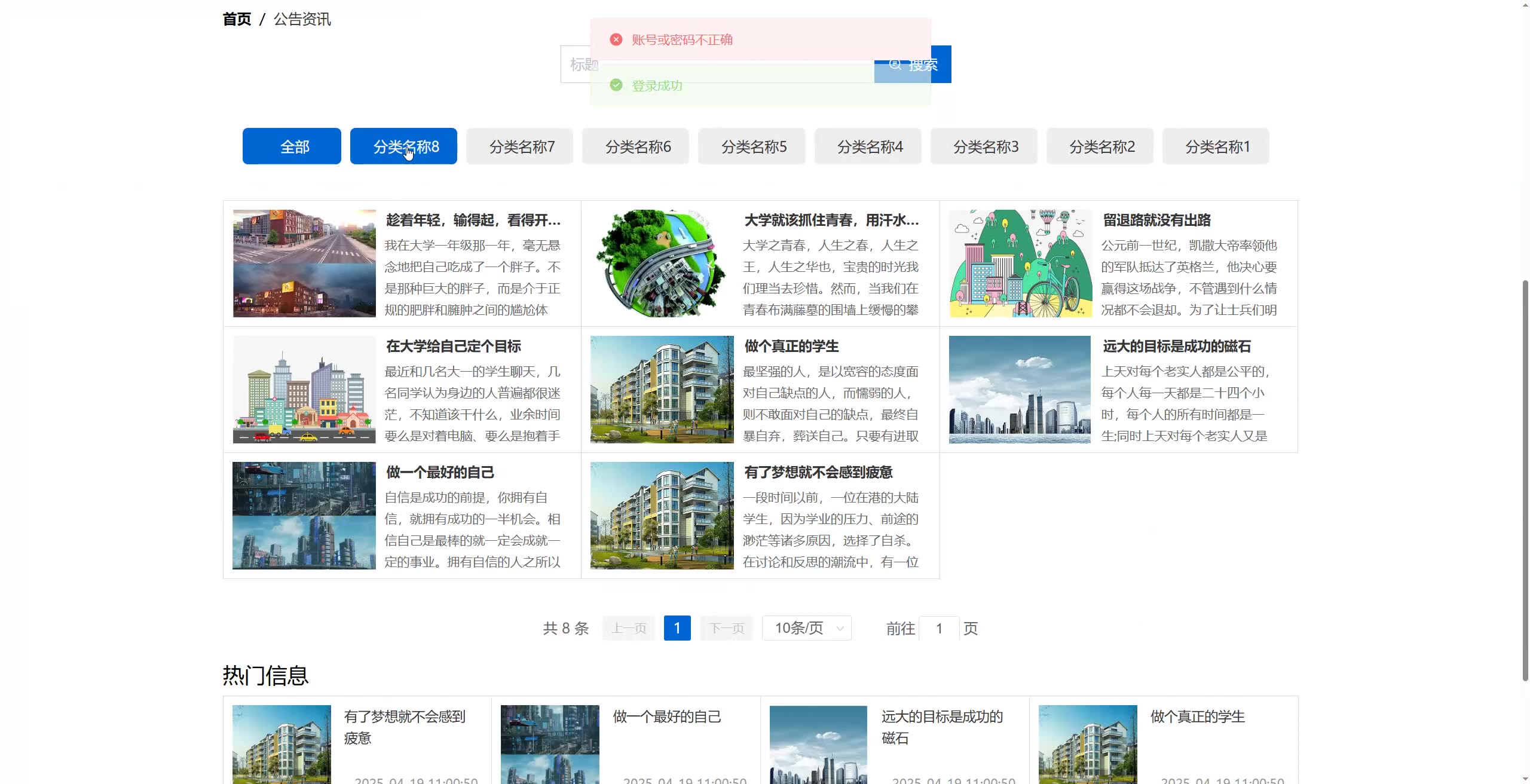Viewport: 1530px width, 784px height.
Task: Switch to 分类名称4 category
Action: click(x=867, y=146)
